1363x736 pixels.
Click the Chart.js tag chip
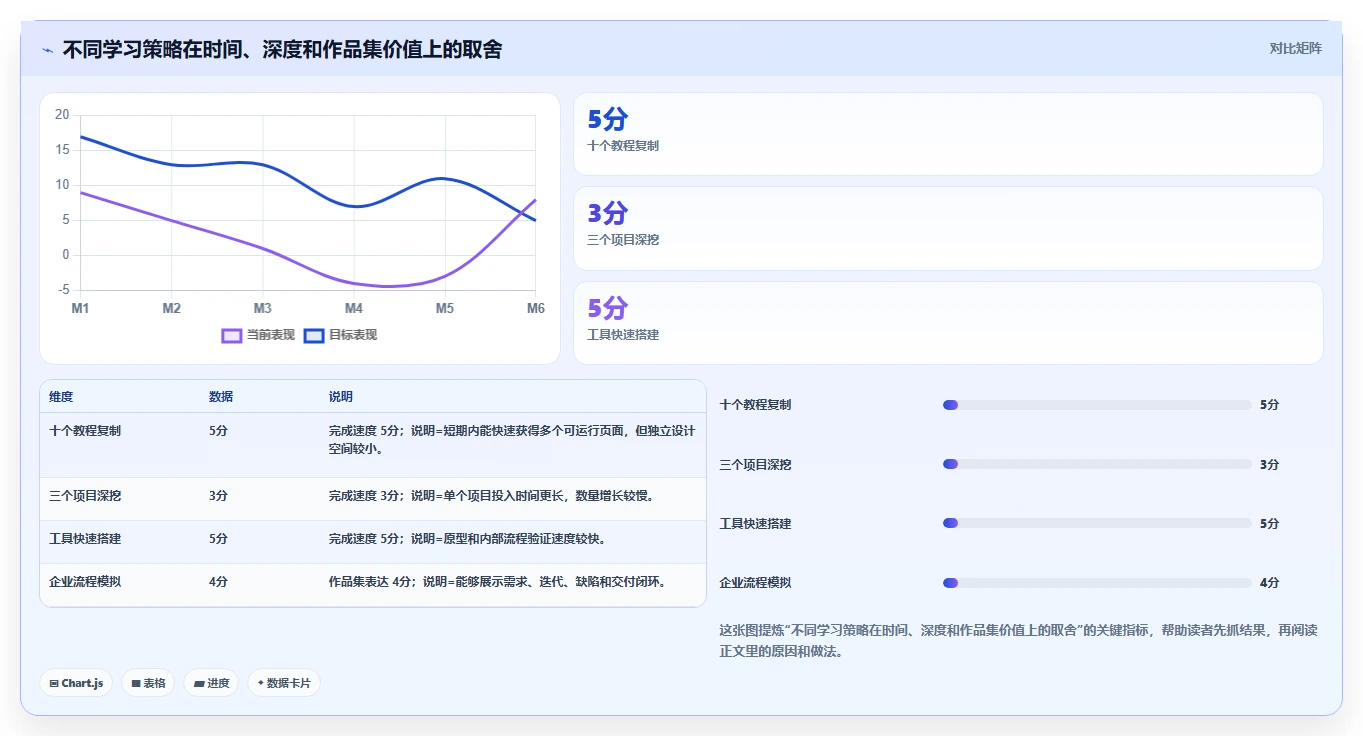(x=76, y=683)
